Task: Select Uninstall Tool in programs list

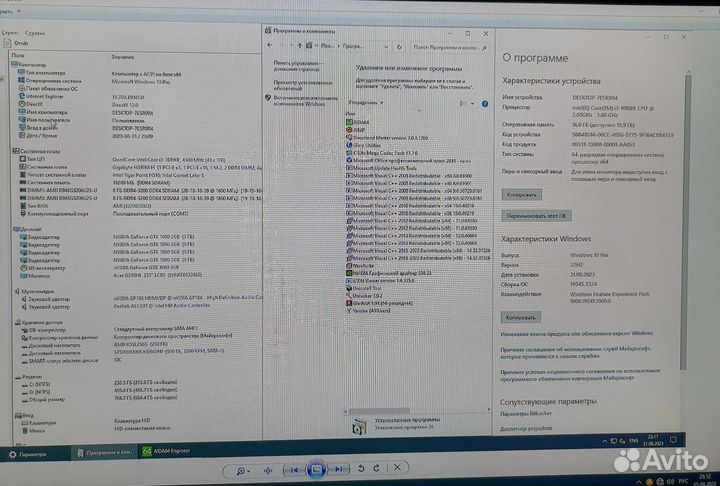Action: point(364,288)
